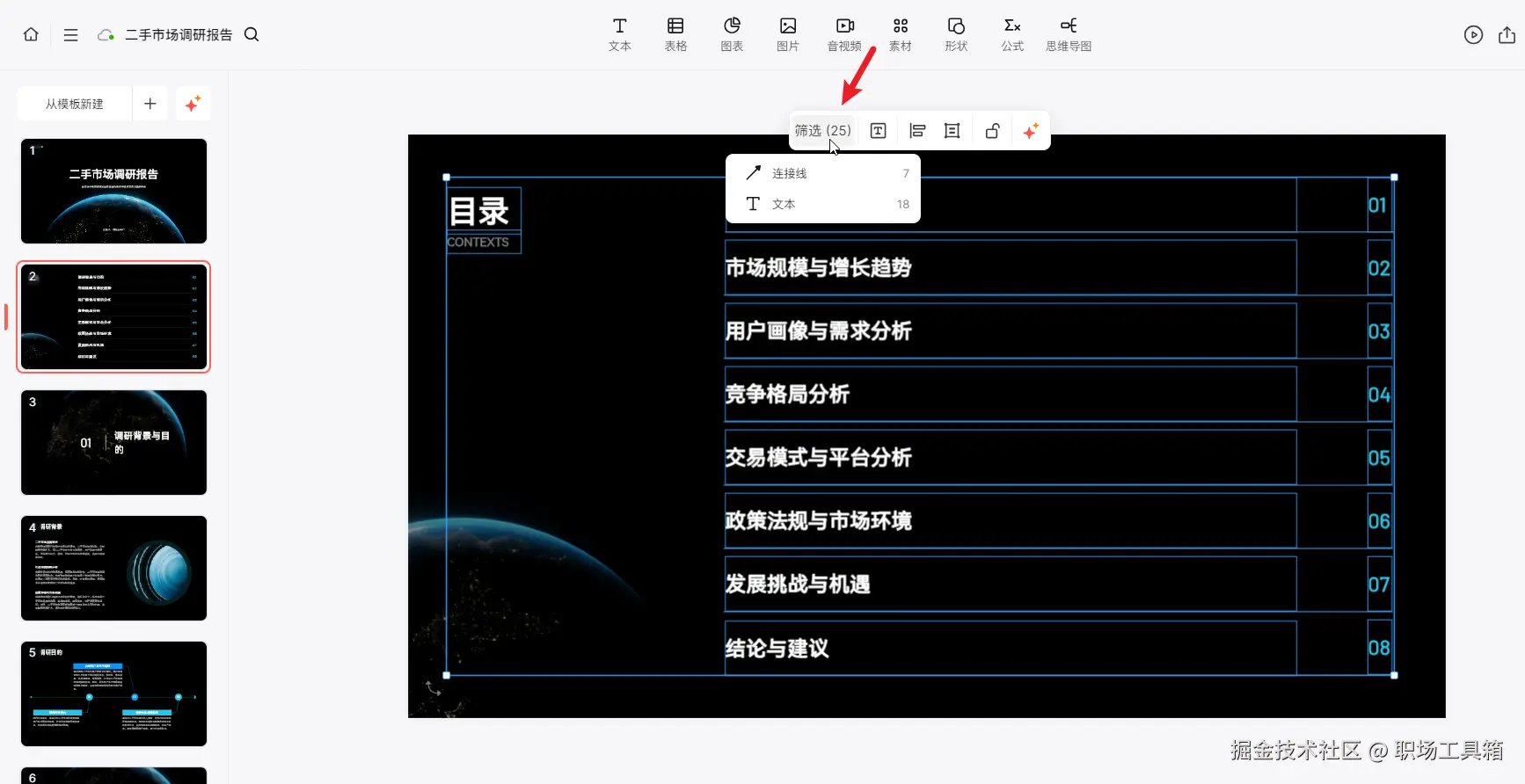This screenshot has width=1525, height=784.
Task: Insert a text box with 文本 tool
Action: tap(620, 34)
